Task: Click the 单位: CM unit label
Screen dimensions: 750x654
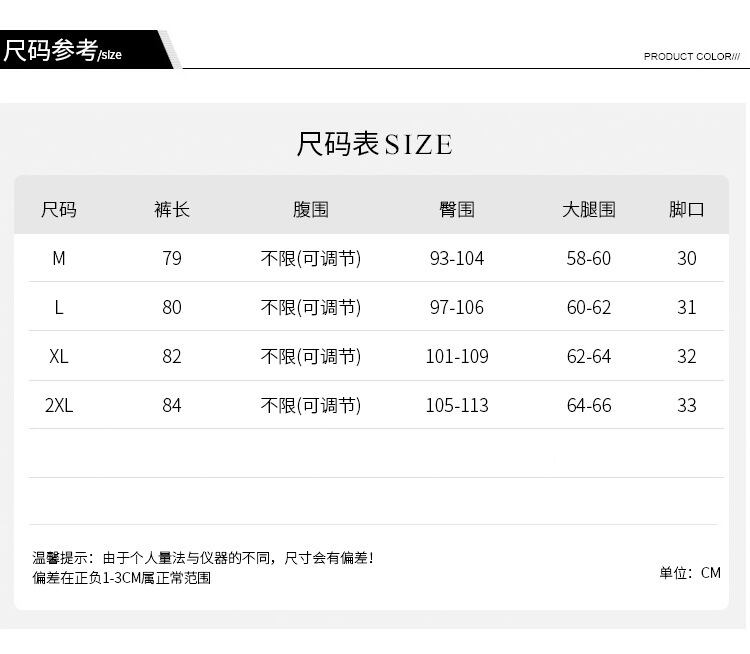Action: (690, 573)
